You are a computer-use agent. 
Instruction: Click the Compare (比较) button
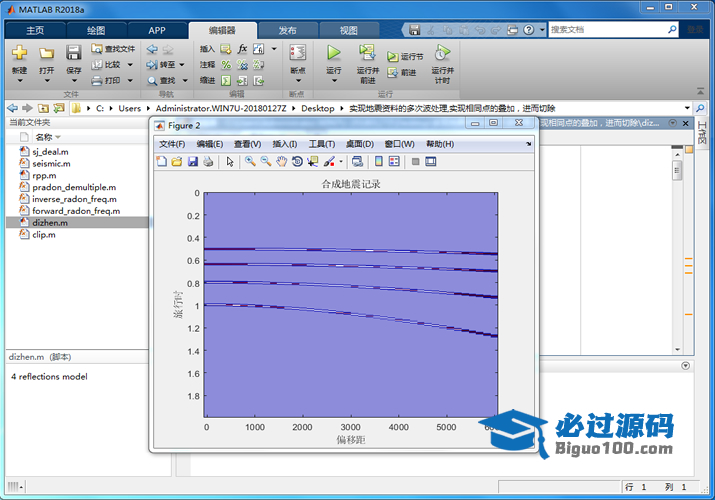point(106,65)
